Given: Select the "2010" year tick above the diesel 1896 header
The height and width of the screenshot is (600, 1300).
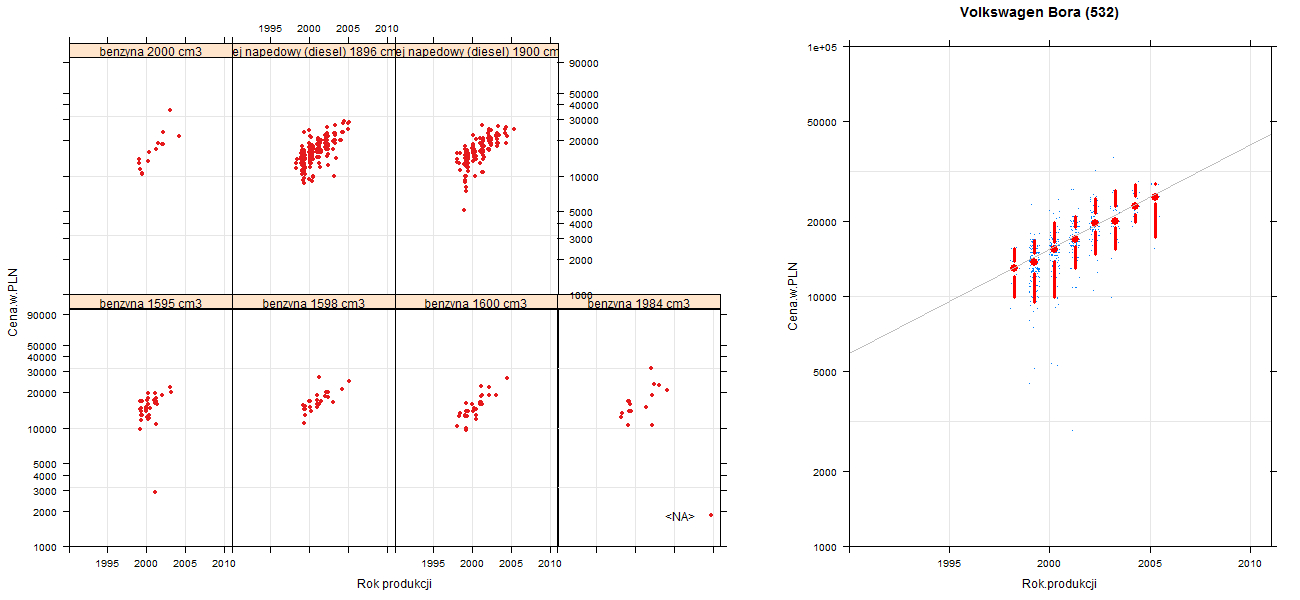Looking at the screenshot, I should (x=387, y=28).
